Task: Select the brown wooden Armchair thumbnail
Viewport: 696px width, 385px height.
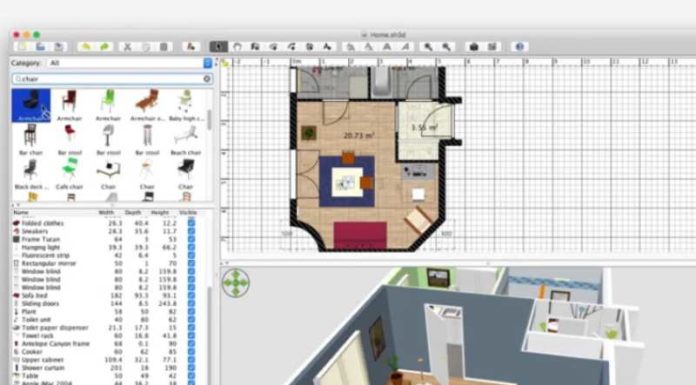Action: coord(69,105)
